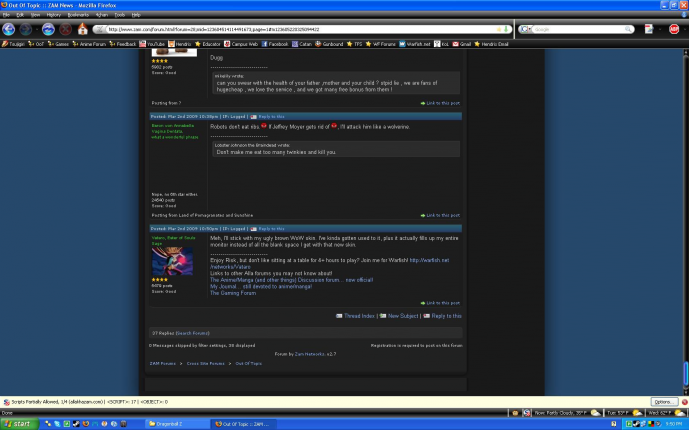The width and height of the screenshot is (689, 430).
Task: Click Link to this post under Vataro's post
Action: pyautogui.click(x=443, y=303)
